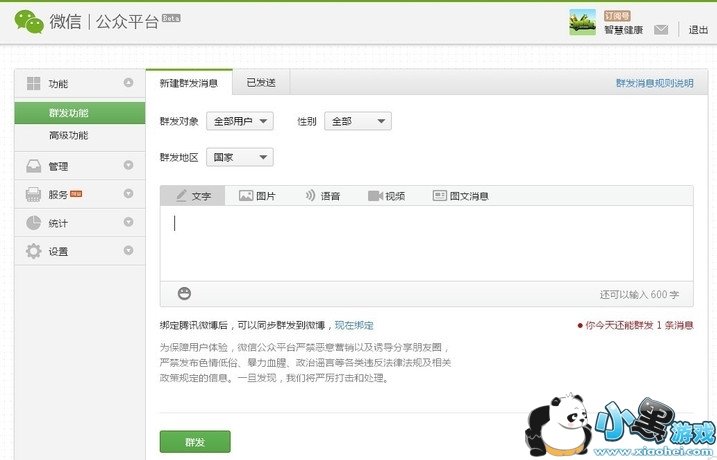The width and height of the screenshot is (717, 460).
Task: Expand the 服务 section arrow
Action: click(x=128, y=193)
